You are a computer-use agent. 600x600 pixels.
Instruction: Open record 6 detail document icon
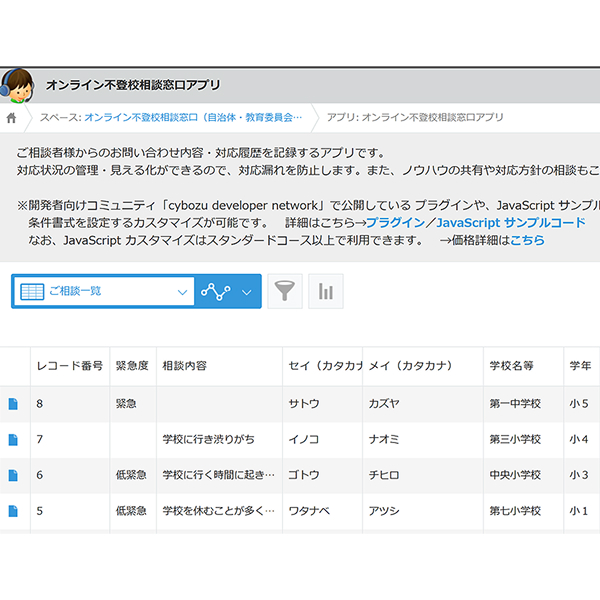click(x=13, y=475)
